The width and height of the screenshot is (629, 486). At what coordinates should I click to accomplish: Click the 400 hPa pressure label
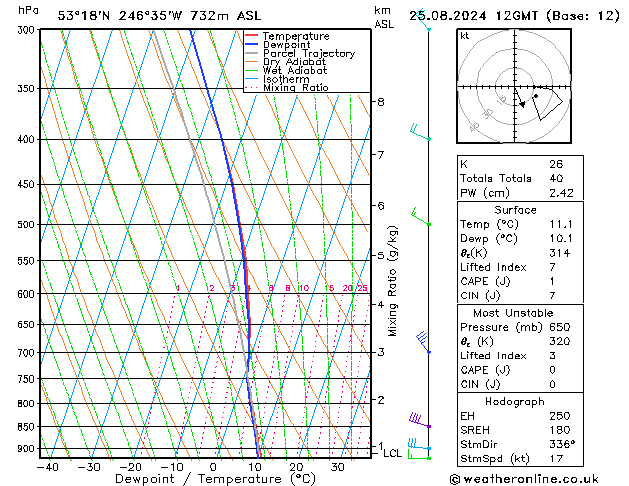pyautogui.click(x=28, y=140)
